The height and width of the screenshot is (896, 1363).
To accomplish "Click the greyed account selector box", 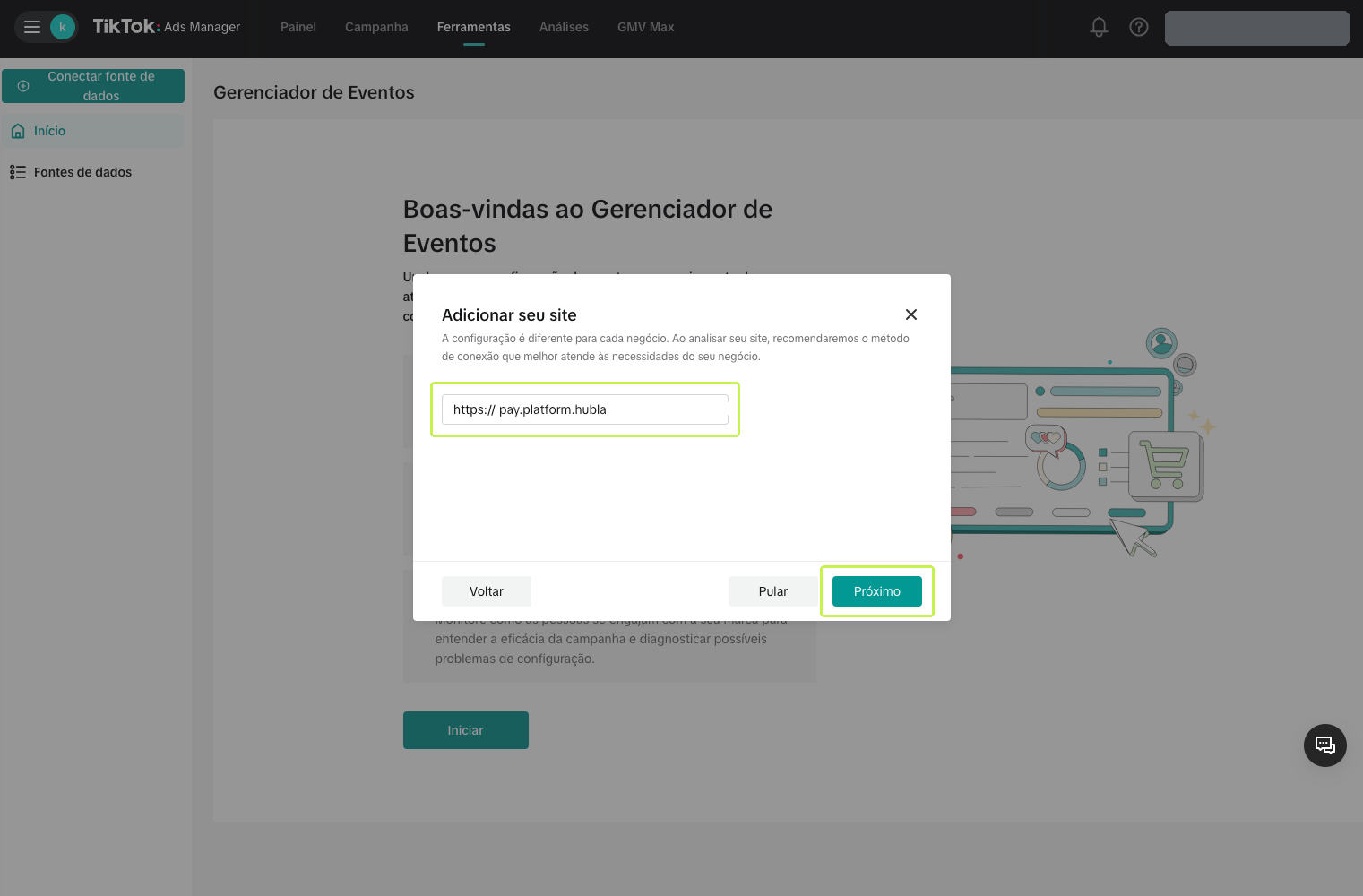I will (x=1257, y=28).
